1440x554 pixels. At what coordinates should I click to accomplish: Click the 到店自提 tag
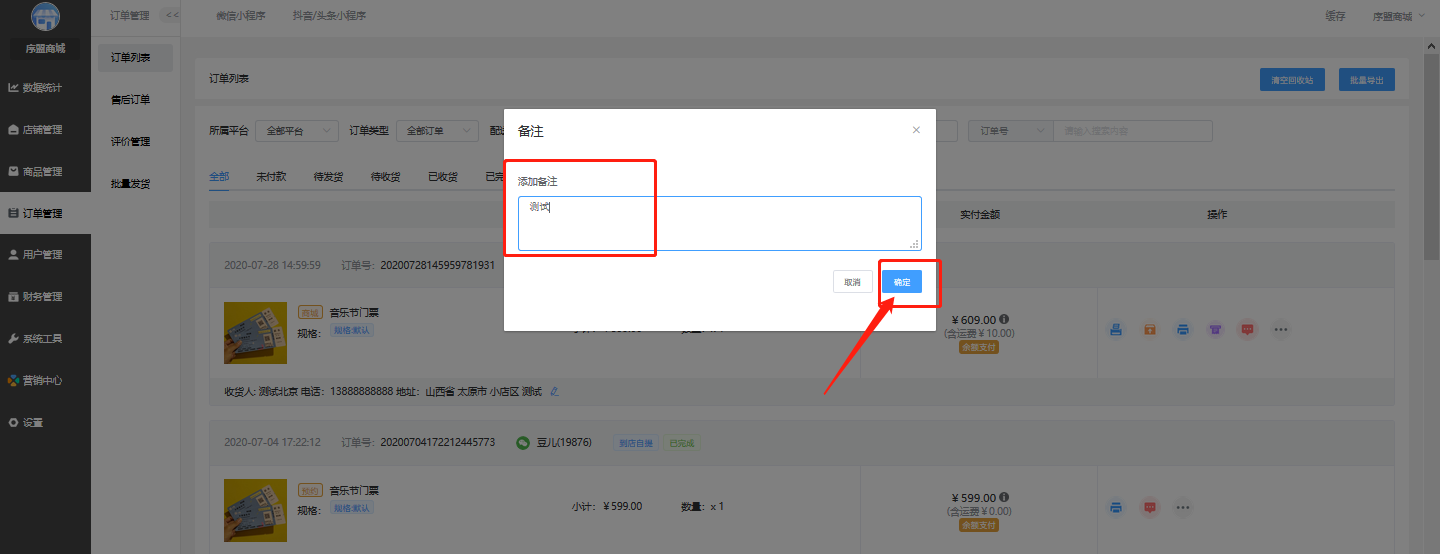click(634, 443)
